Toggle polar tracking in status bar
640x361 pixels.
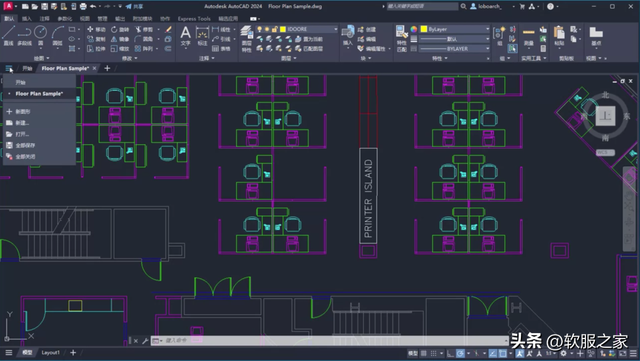tap(460, 353)
